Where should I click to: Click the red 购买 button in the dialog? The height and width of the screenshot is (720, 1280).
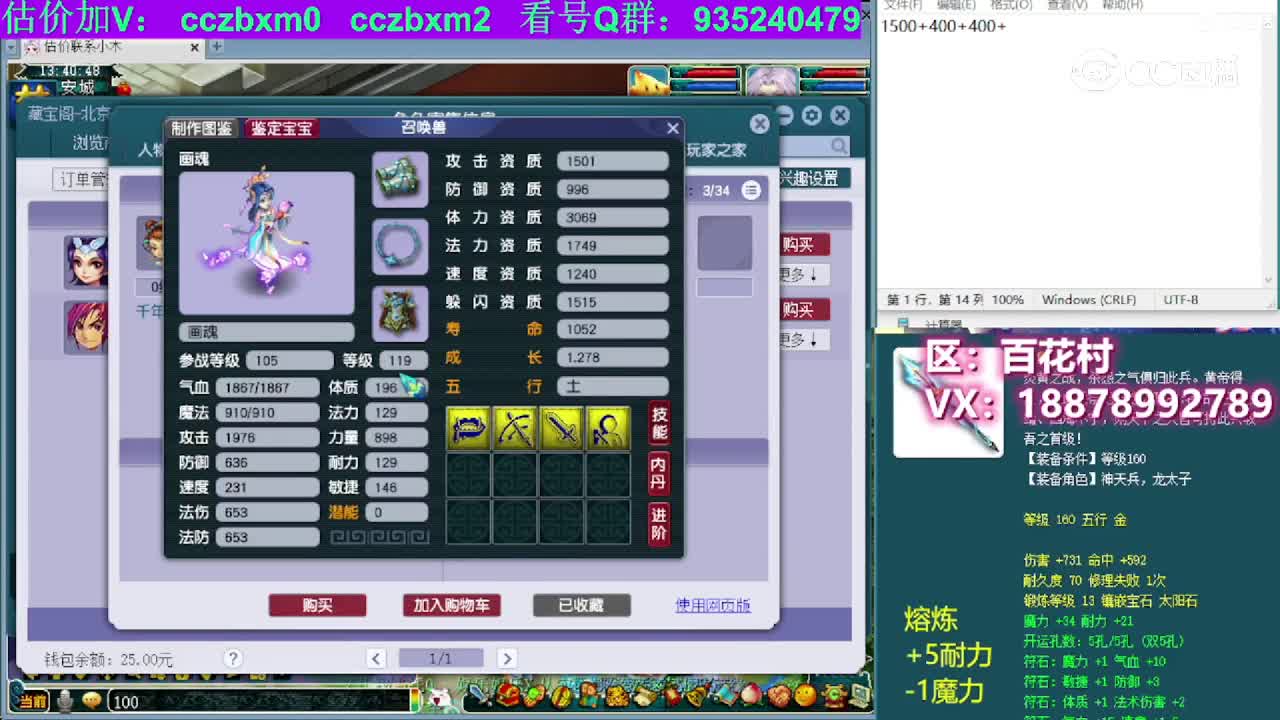click(x=317, y=605)
